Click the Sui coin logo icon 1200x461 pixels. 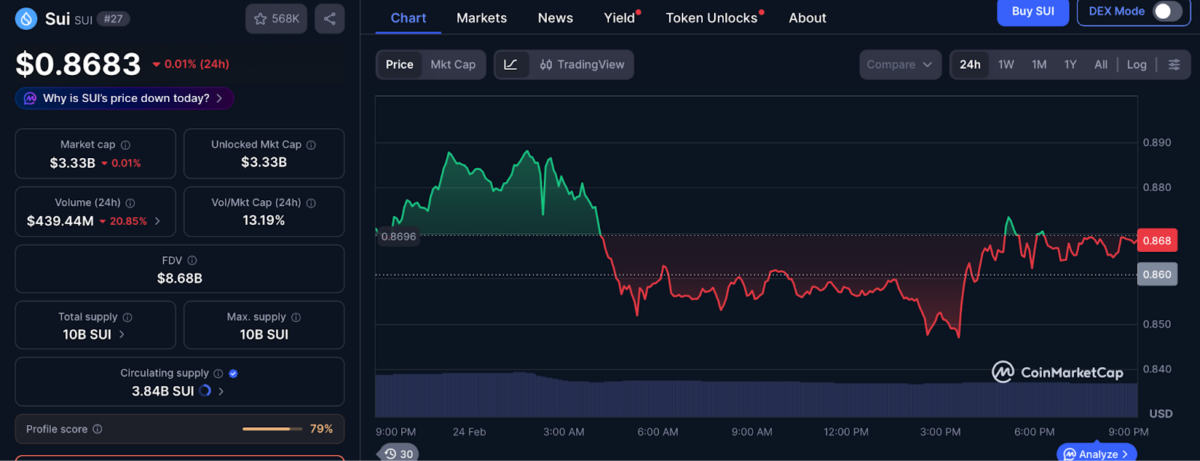(x=26, y=18)
